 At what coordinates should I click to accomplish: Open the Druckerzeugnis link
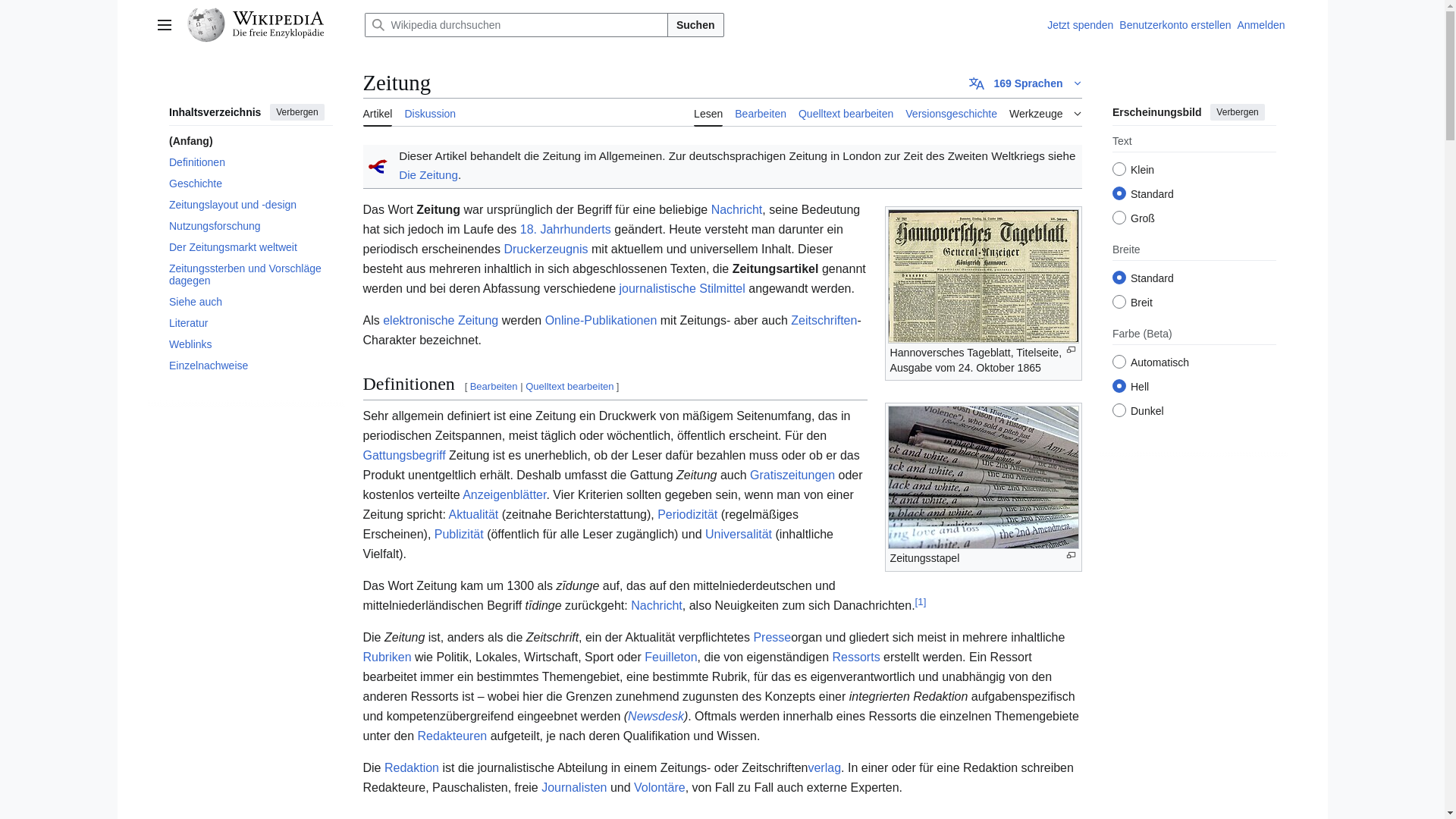546,249
